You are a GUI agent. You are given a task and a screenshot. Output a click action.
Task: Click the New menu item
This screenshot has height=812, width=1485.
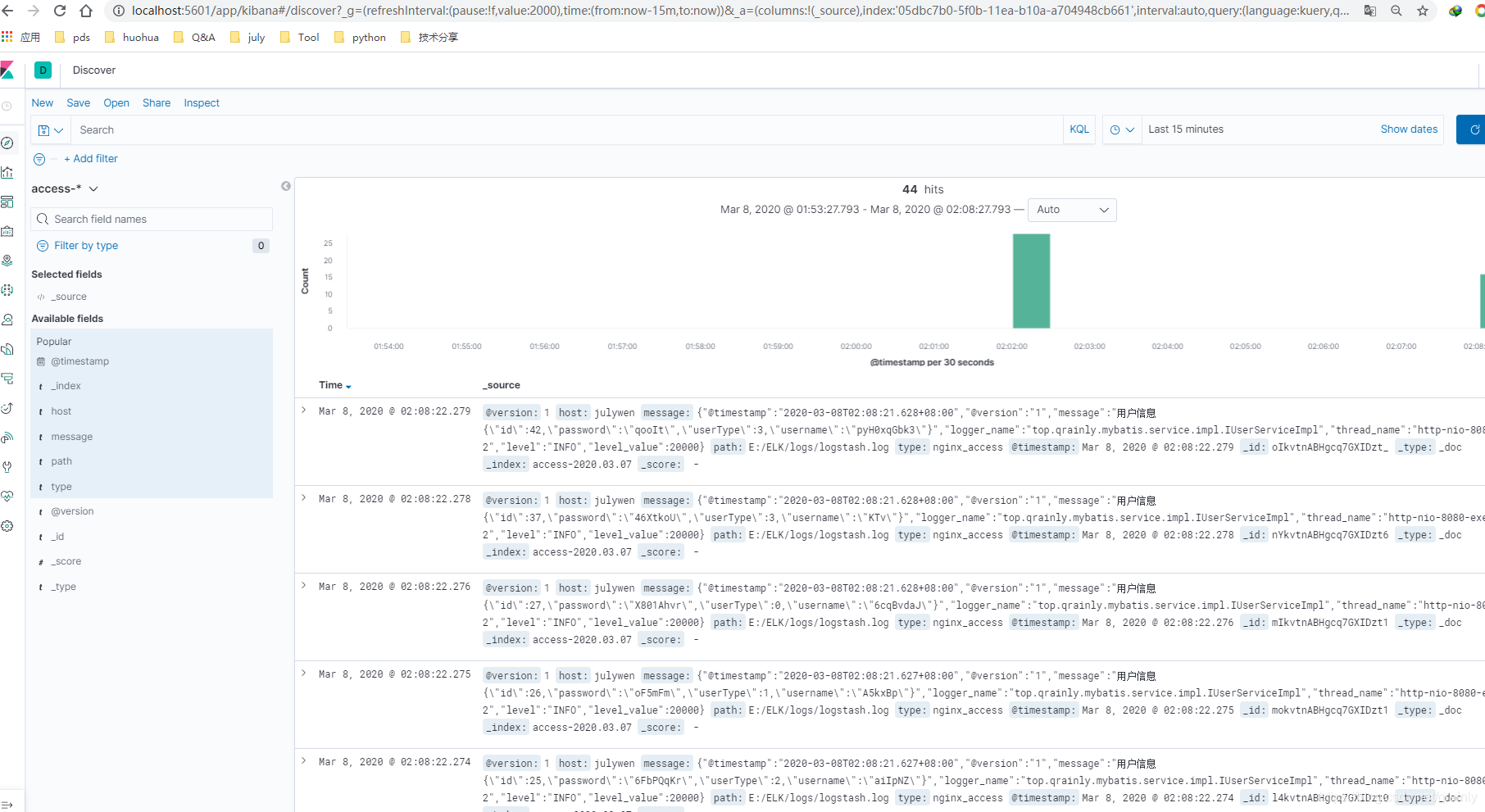[x=43, y=103]
